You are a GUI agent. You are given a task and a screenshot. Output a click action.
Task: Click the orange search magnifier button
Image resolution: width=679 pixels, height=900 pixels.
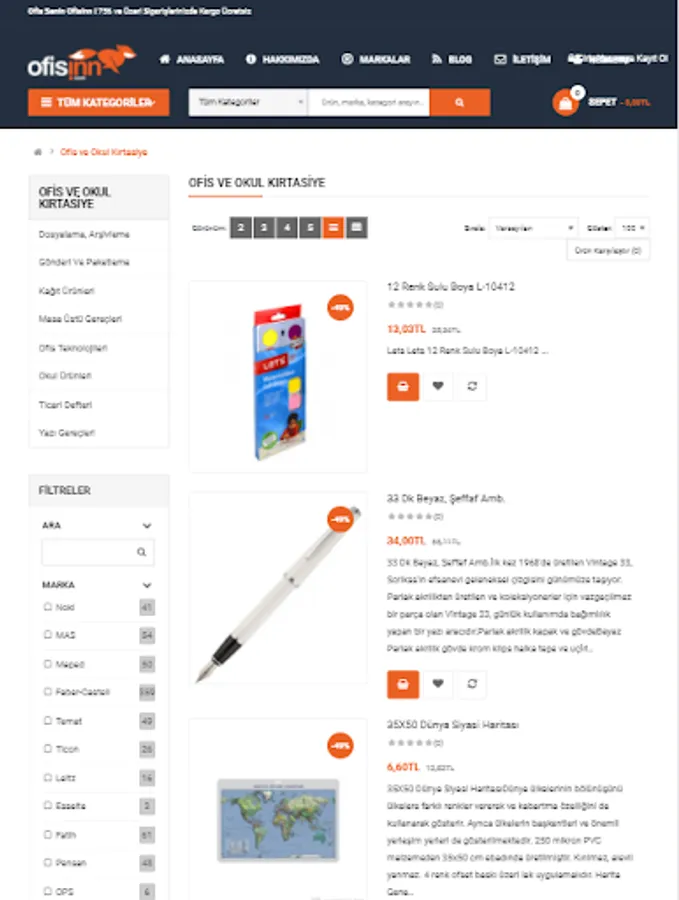tap(460, 102)
